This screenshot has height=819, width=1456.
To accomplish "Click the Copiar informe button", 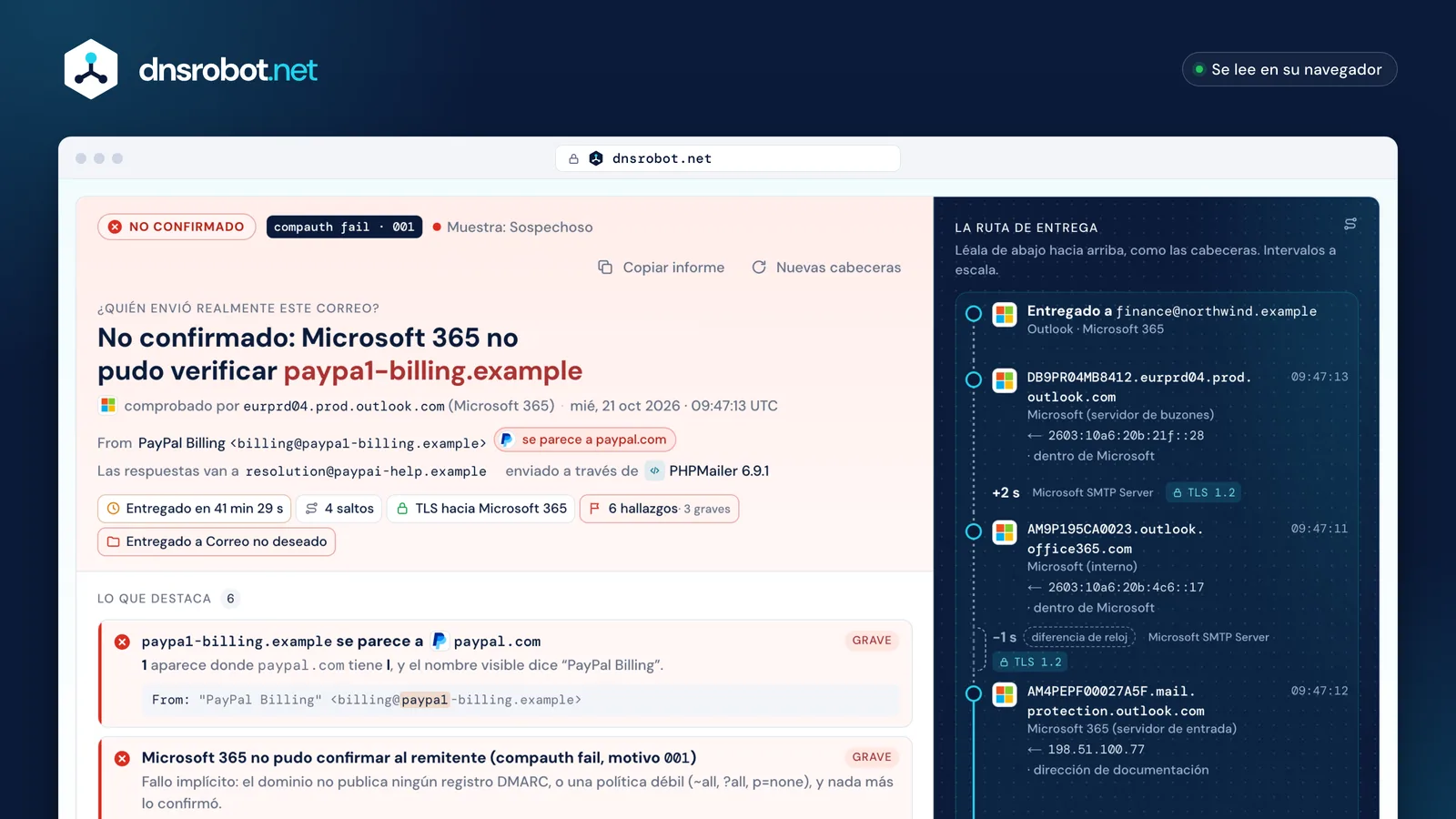I will [662, 268].
